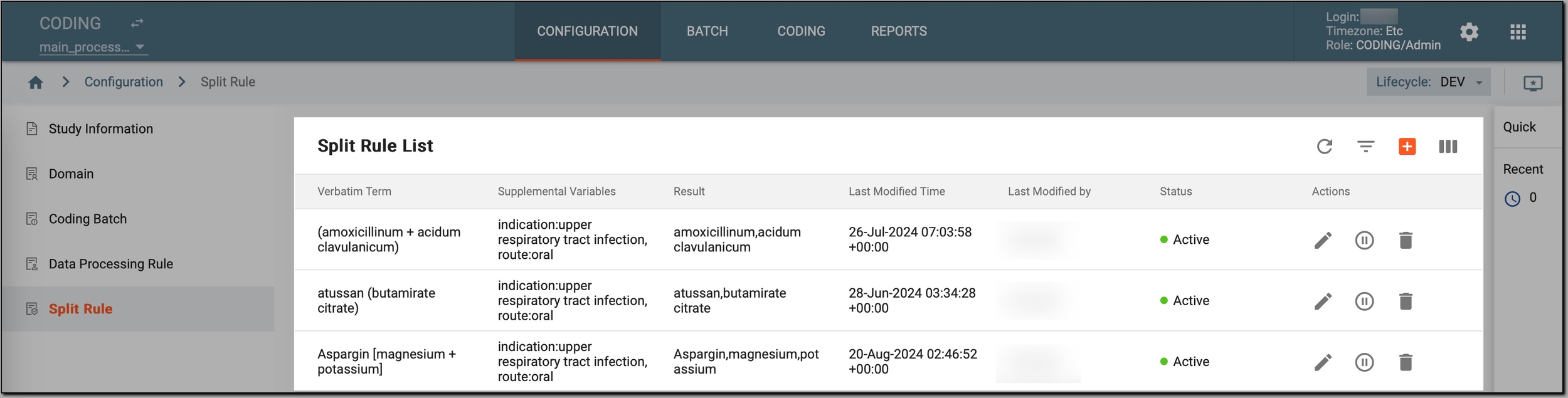Click the Status column header

(x=1175, y=192)
